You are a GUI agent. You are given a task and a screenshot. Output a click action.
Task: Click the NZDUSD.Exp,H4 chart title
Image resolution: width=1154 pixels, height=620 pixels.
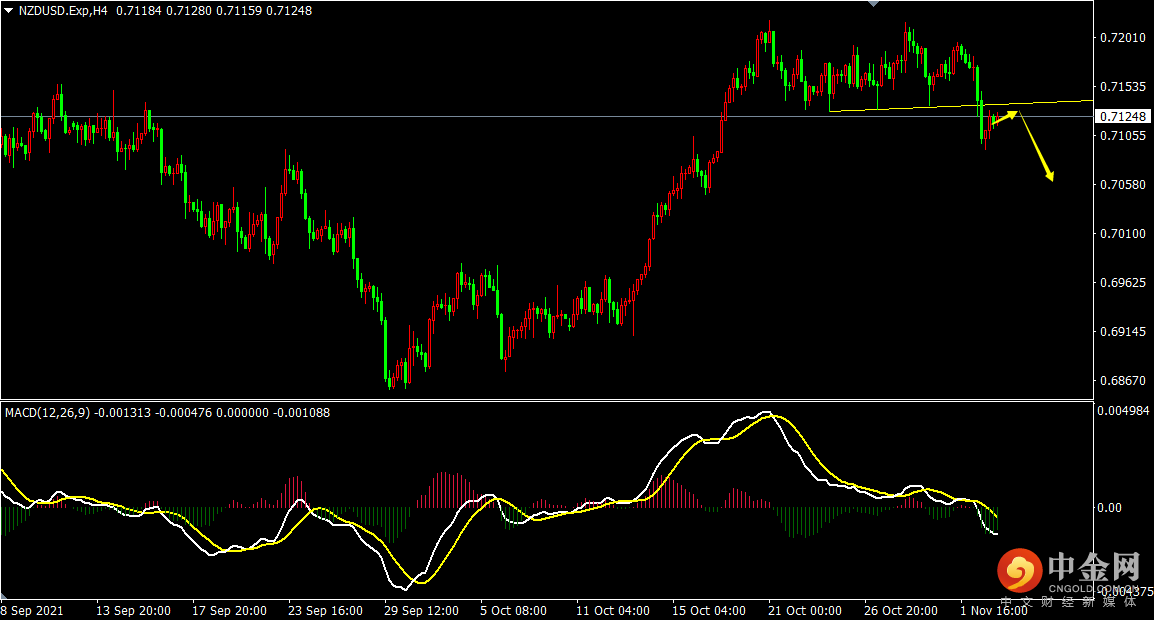[63, 10]
